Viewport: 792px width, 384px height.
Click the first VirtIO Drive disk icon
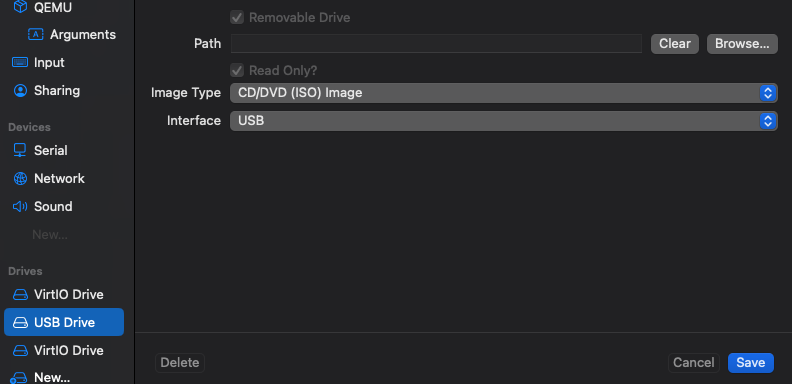(20, 295)
